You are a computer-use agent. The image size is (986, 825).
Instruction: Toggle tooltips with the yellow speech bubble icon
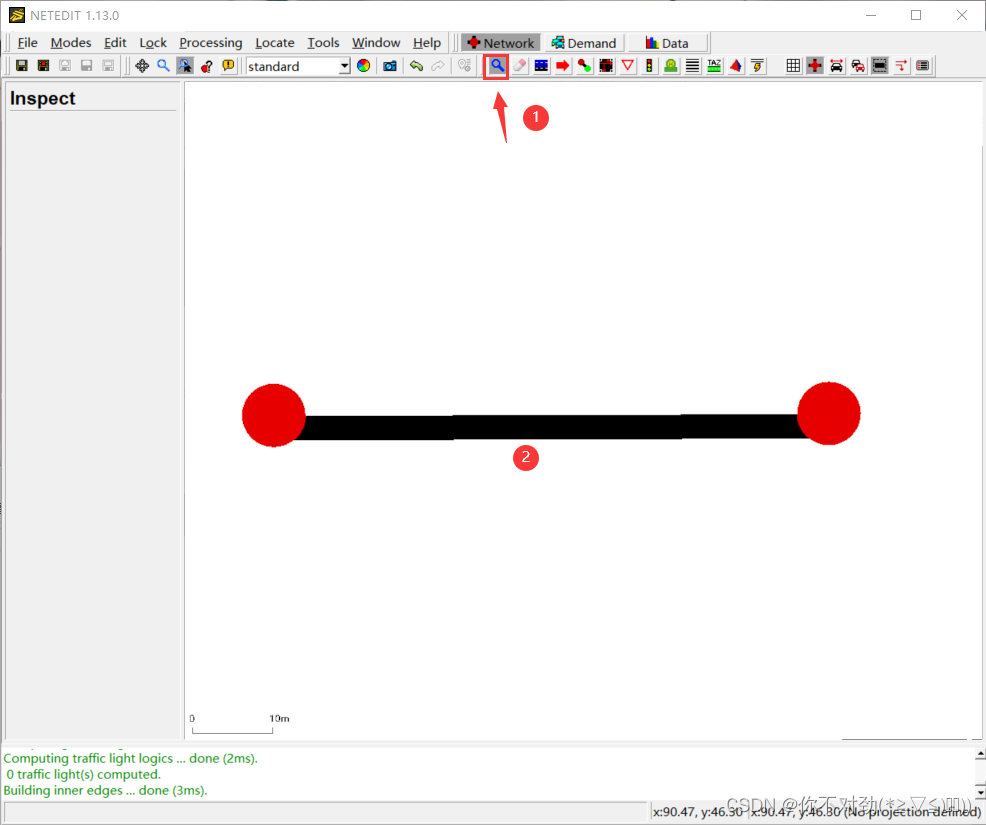(228, 65)
